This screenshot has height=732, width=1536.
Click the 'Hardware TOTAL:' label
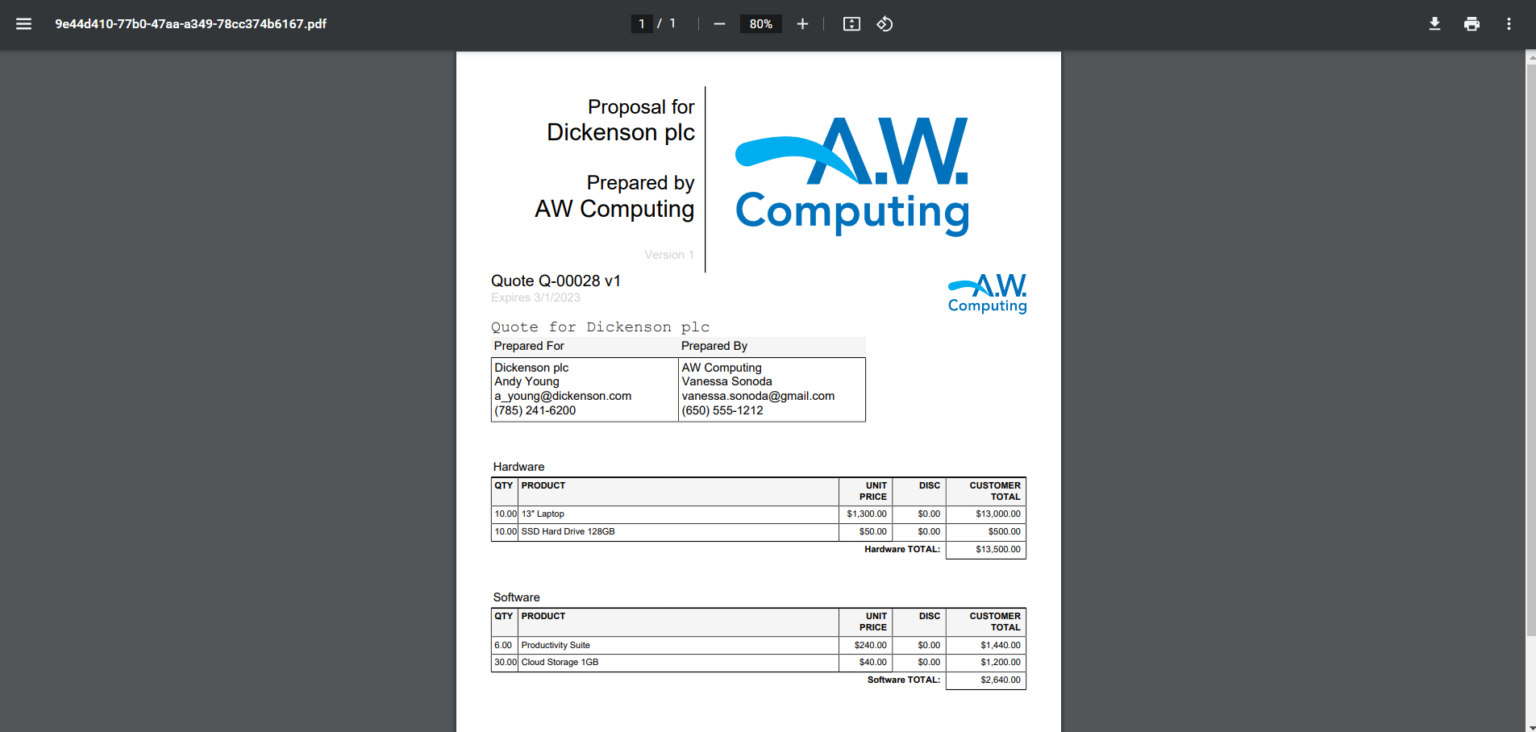coord(902,549)
